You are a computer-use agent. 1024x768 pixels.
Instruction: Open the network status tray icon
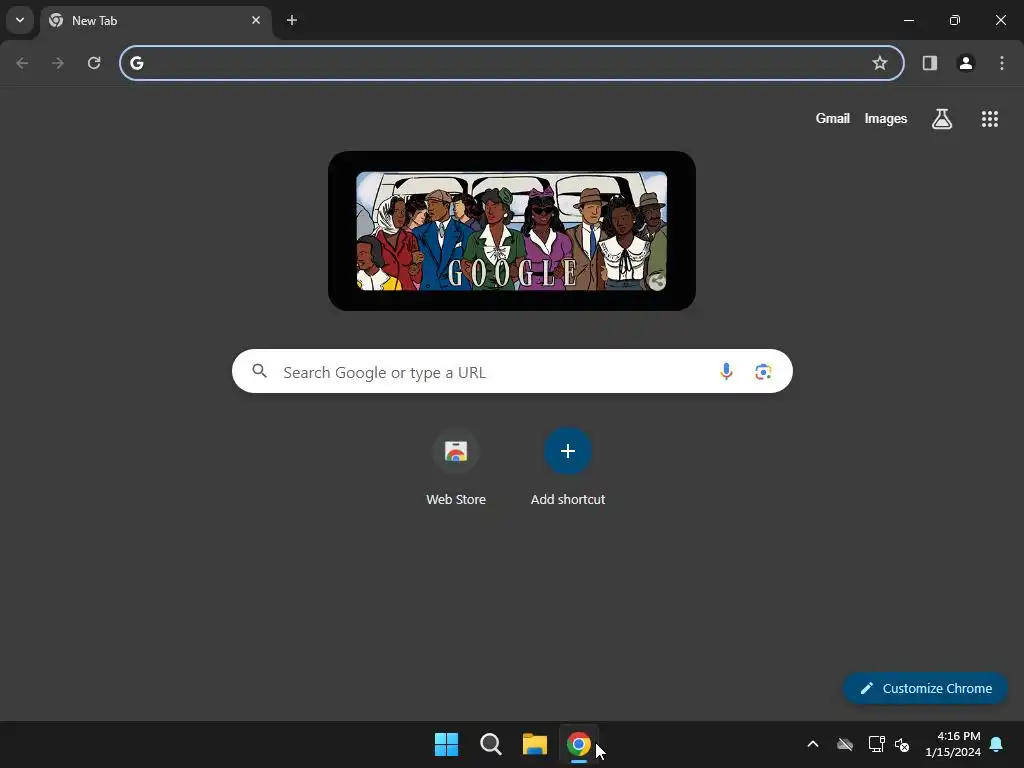[876, 744]
